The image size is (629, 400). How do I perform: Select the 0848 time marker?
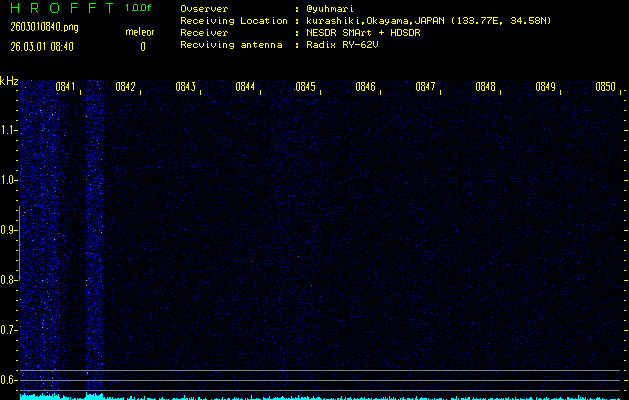(485, 87)
